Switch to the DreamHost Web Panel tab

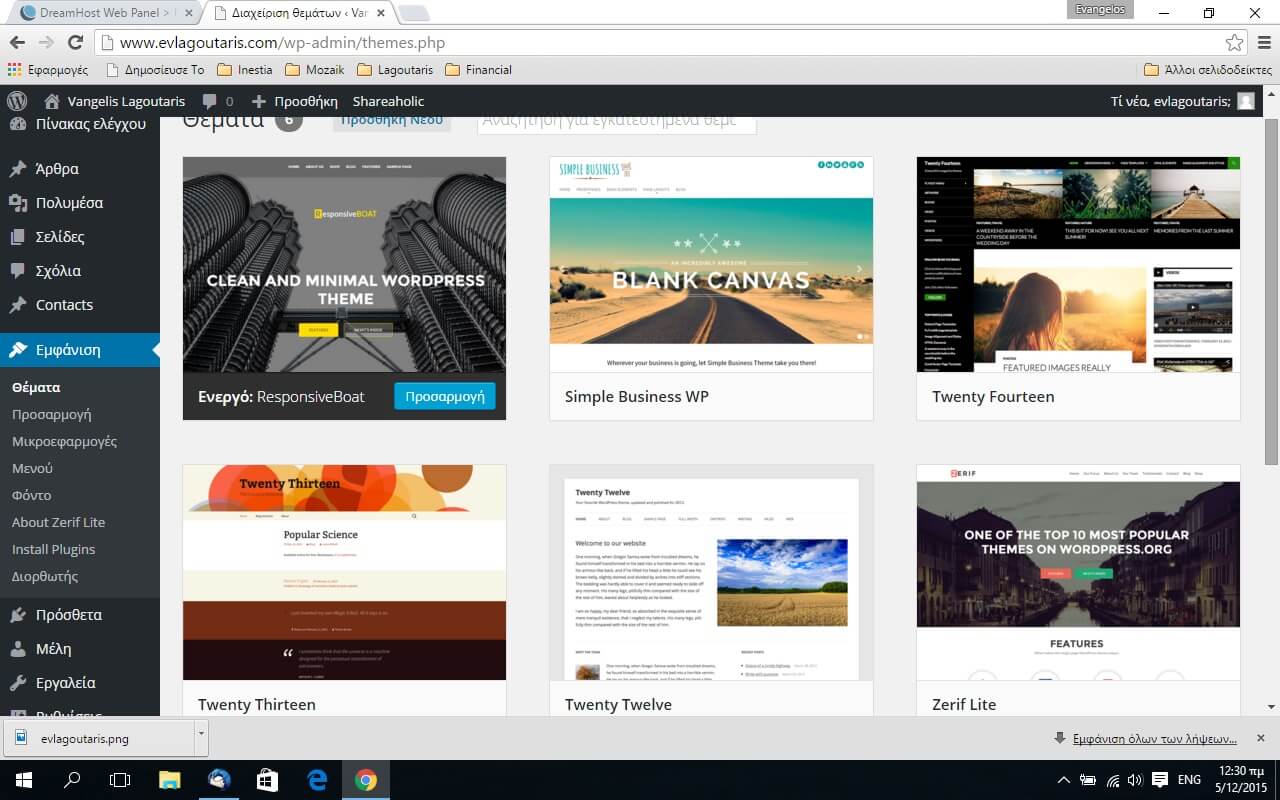(x=105, y=13)
